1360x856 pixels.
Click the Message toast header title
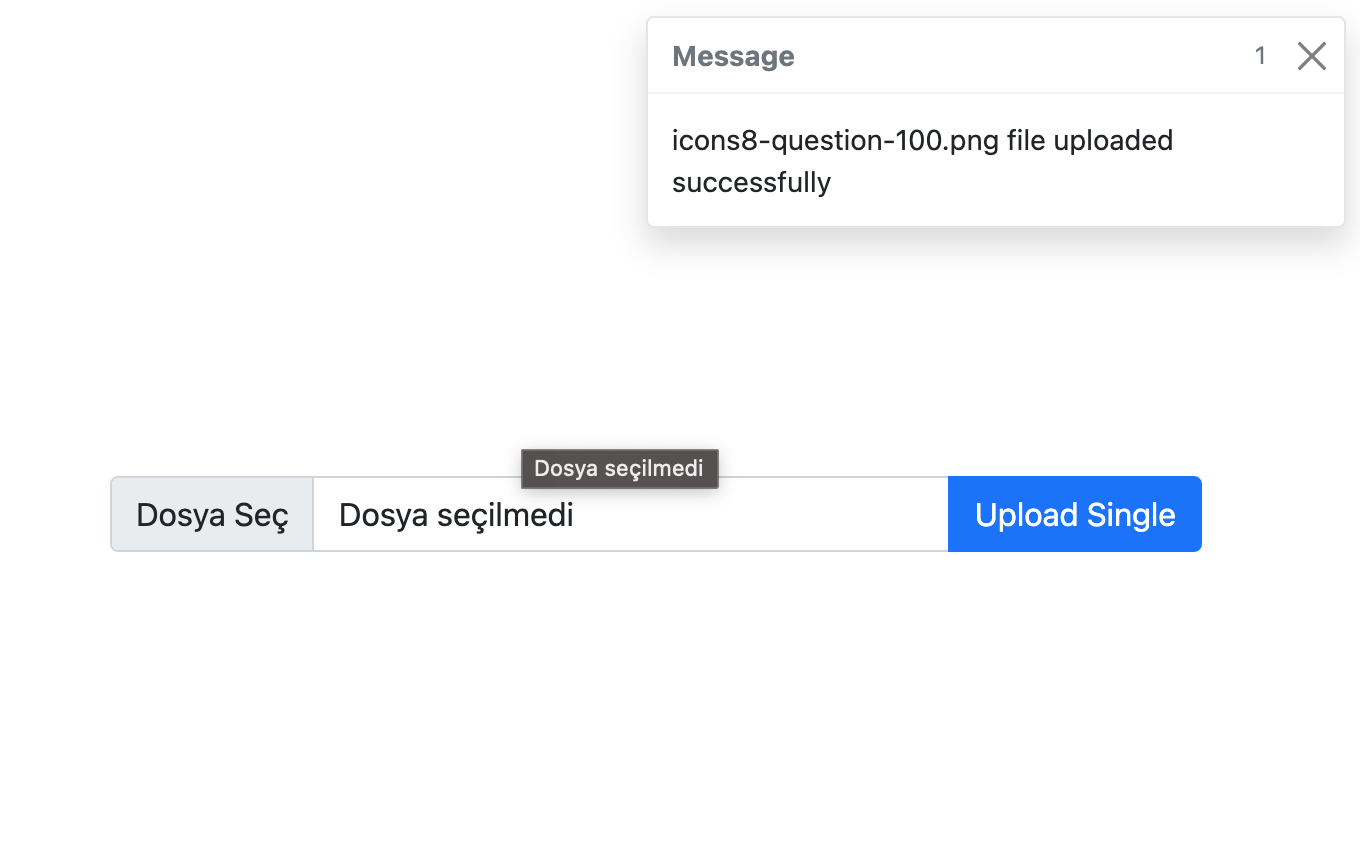click(733, 56)
